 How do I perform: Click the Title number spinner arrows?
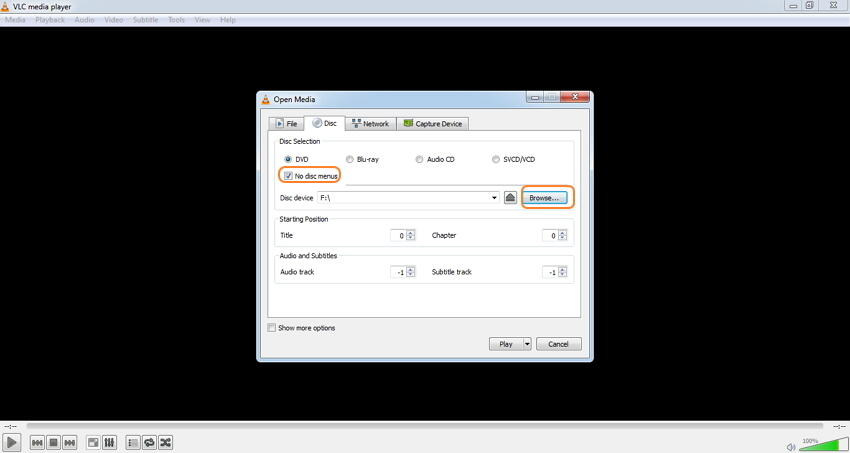(410, 235)
